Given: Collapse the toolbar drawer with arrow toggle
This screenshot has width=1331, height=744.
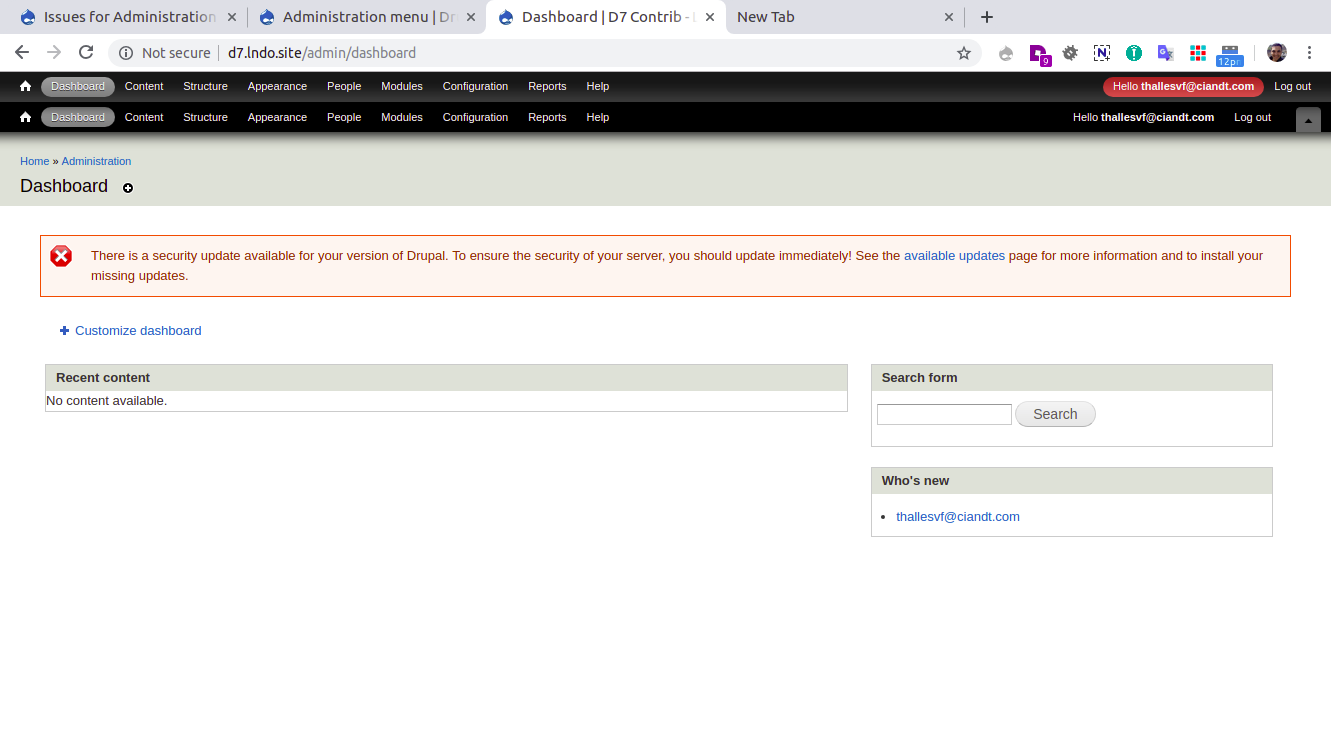Looking at the screenshot, I should point(1307,119).
